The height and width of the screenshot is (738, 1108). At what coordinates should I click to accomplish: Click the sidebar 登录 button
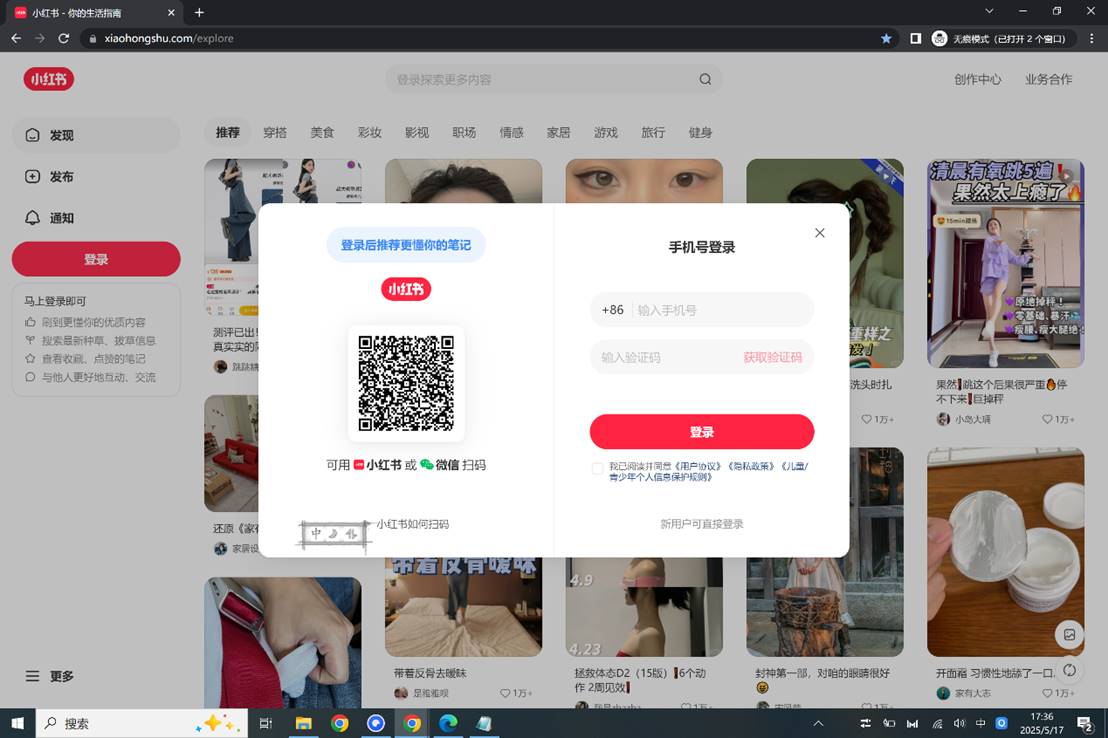(96, 259)
